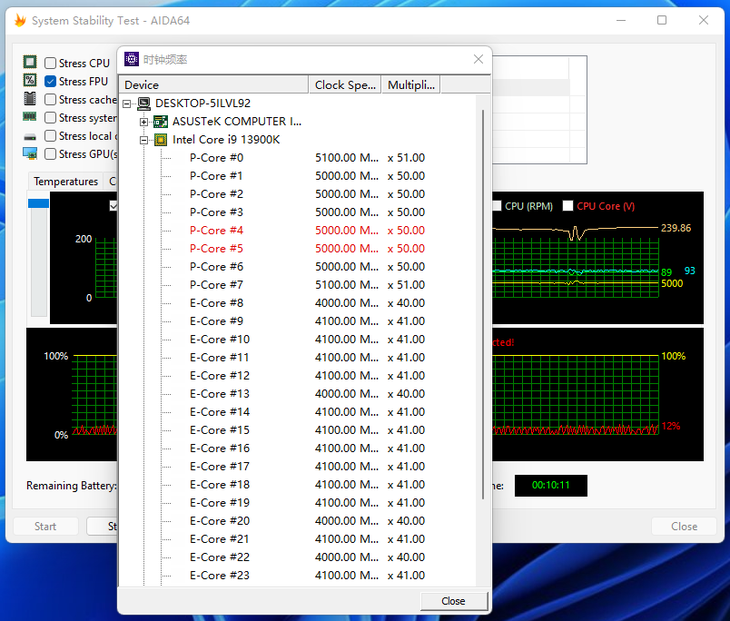Image resolution: width=730 pixels, height=621 pixels.
Task: Click the clock frequency dialog title icon
Action: [131, 59]
